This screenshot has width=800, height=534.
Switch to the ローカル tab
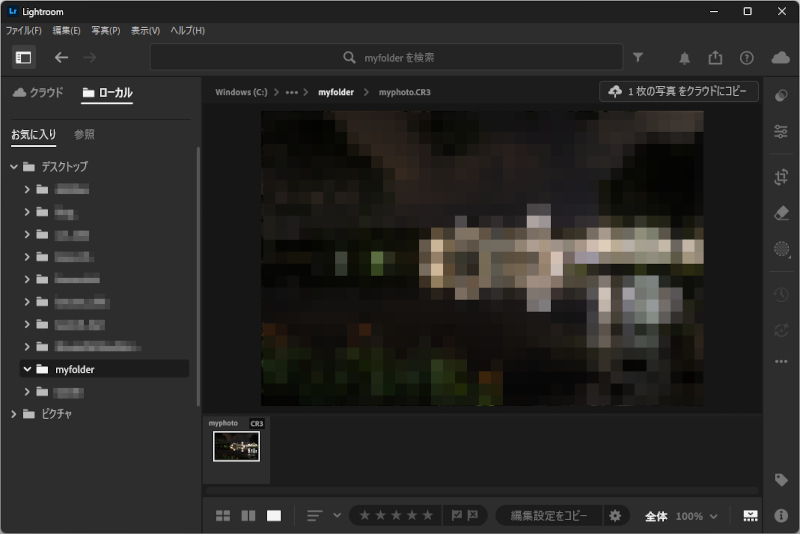[107, 92]
